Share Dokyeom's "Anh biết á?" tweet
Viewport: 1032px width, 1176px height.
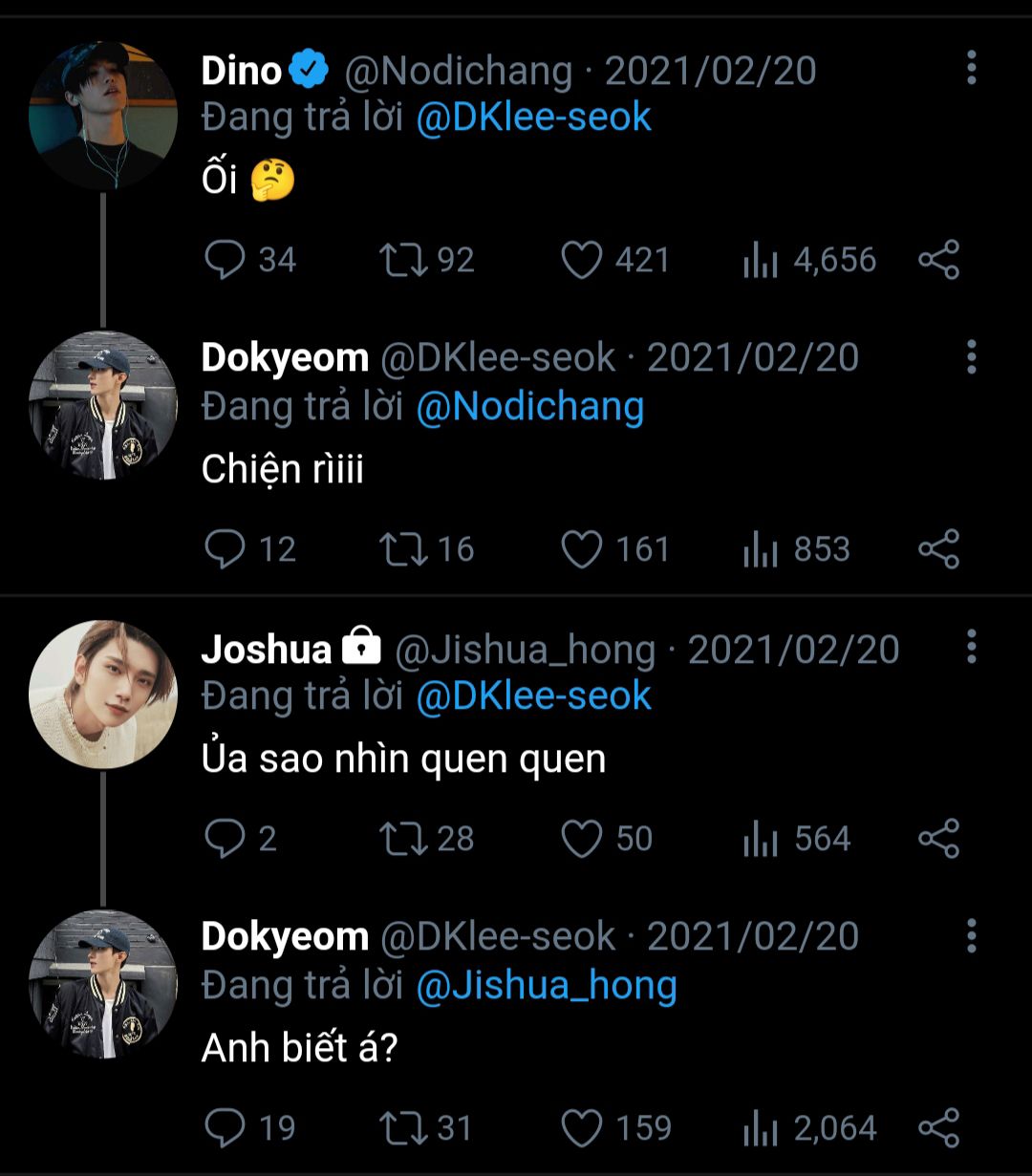click(938, 1128)
